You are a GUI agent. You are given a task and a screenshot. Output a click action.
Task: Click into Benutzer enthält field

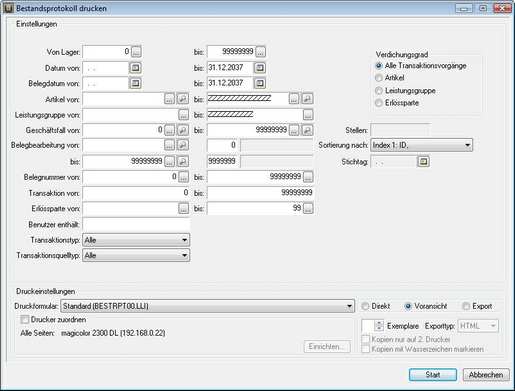[x=136, y=224]
